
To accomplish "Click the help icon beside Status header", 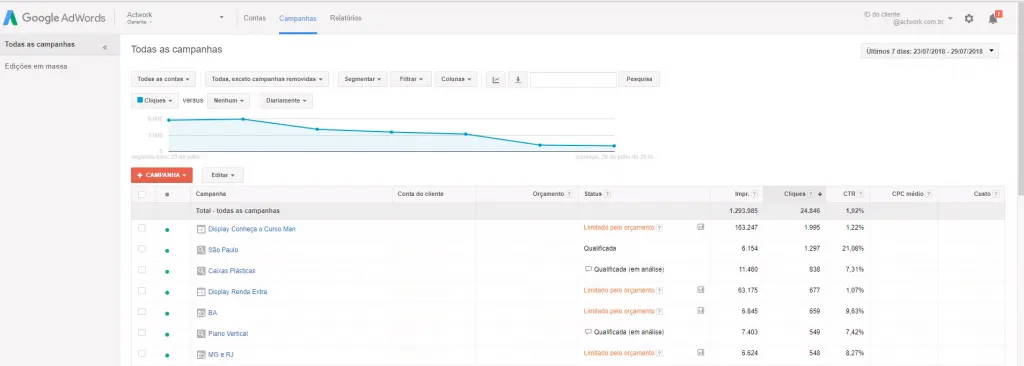I will click(x=607, y=194).
